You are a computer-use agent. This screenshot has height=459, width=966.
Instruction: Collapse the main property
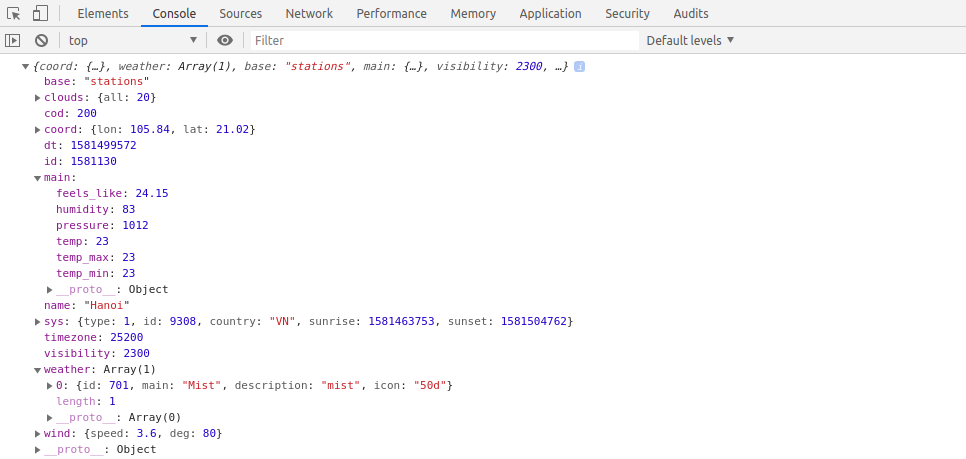[38, 177]
